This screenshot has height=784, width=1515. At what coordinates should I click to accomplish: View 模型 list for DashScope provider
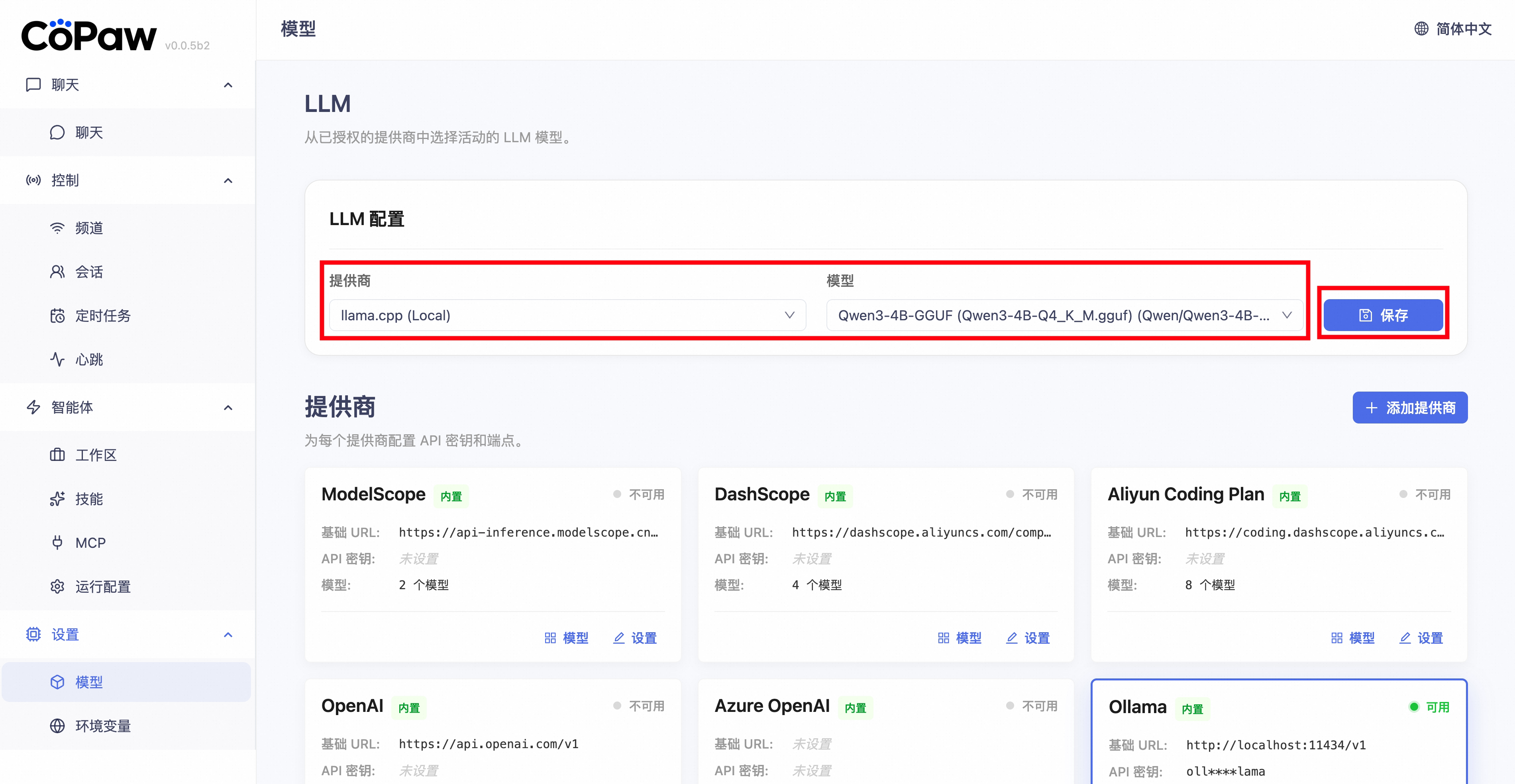click(960, 638)
